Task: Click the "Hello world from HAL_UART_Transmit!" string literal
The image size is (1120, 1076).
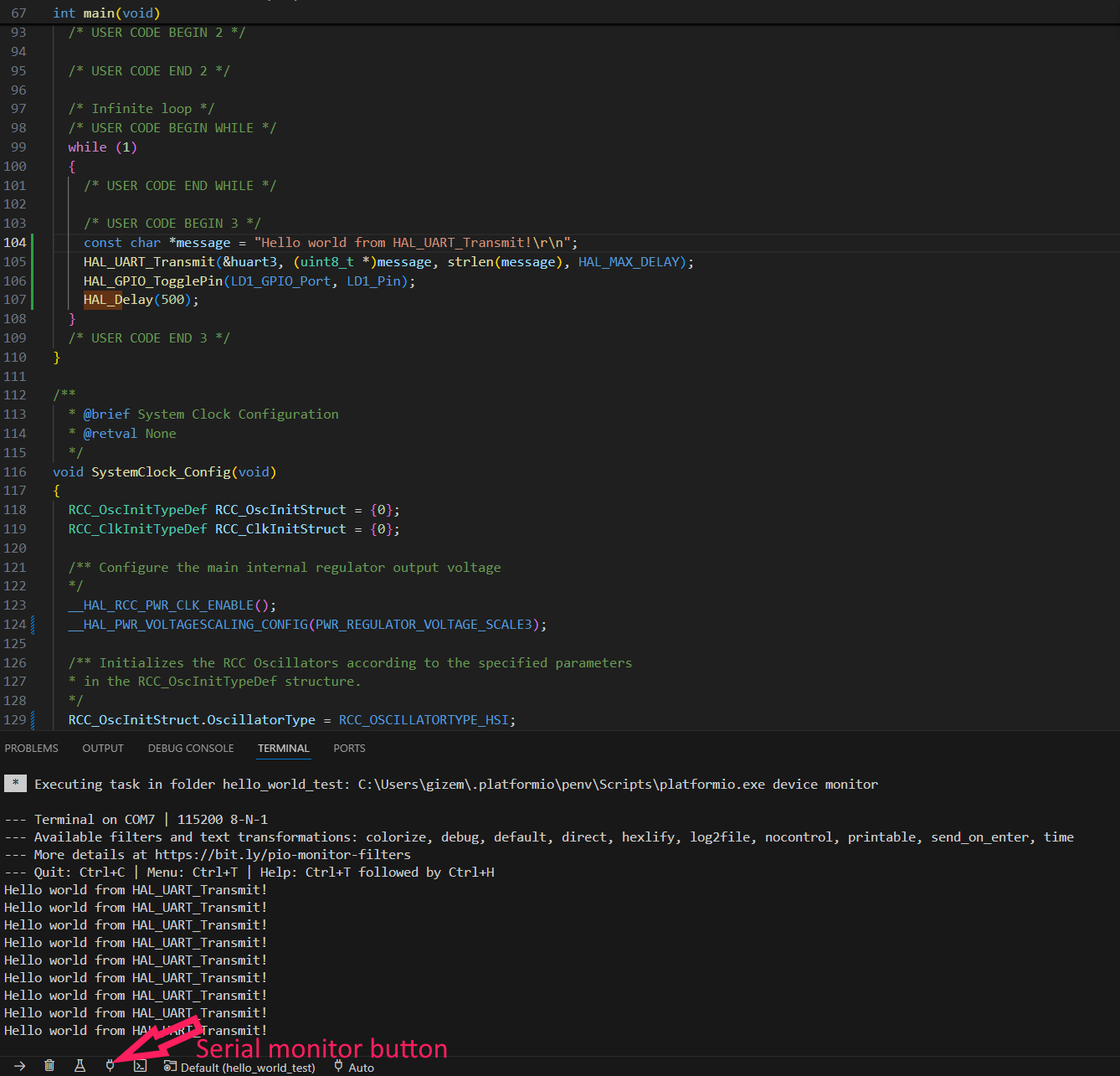Action: [413, 242]
